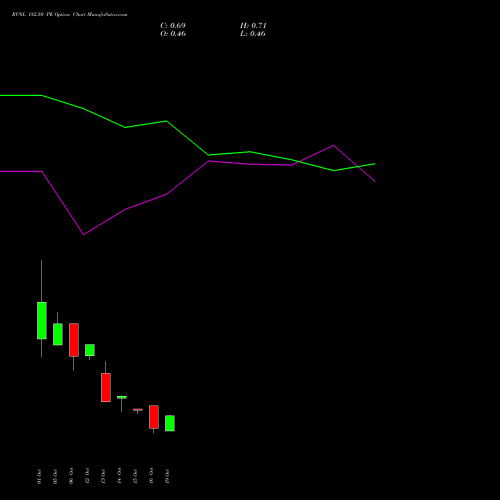
Task: Select the high value 'H: 0.71'
Action: 253,26
